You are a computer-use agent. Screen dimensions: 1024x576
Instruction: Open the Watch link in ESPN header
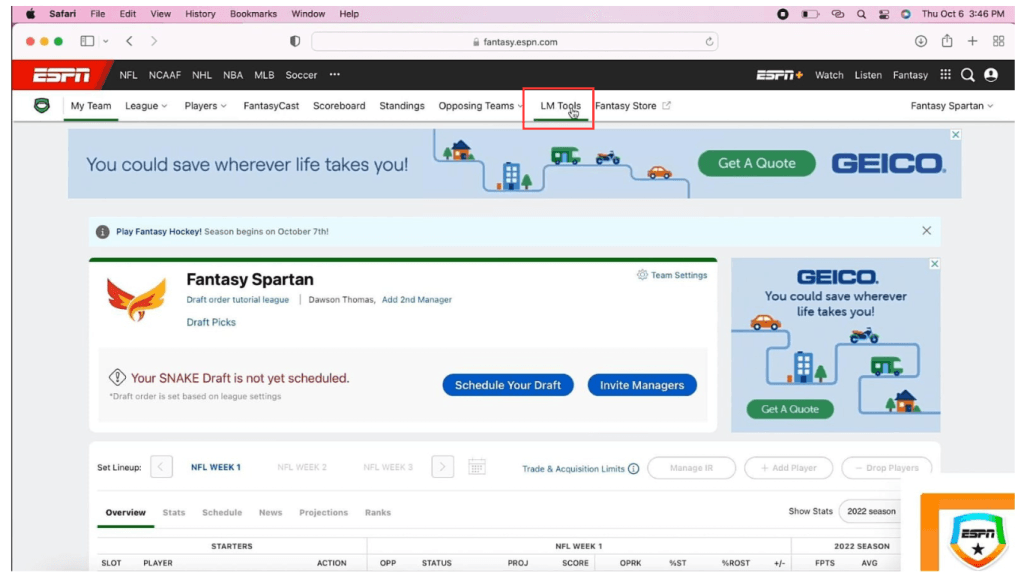(829, 75)
